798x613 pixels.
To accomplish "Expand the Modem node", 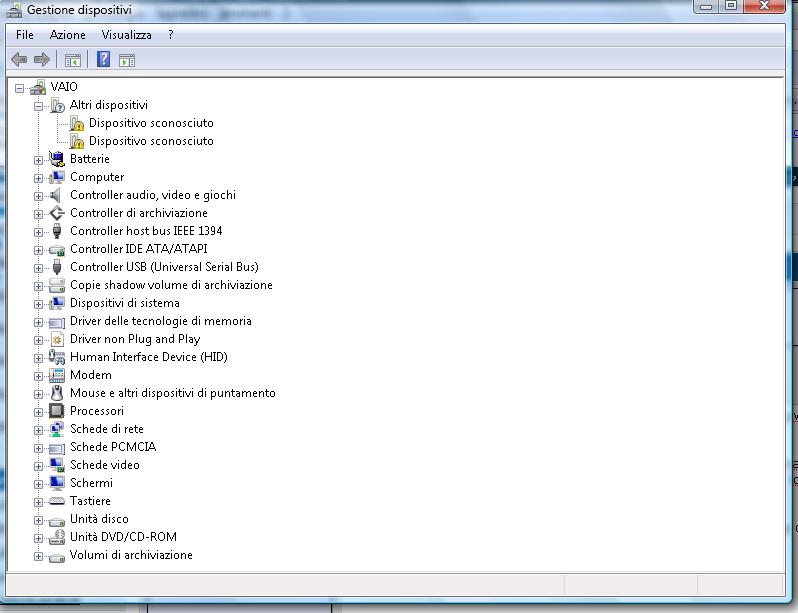I will (x=39, y=376).
